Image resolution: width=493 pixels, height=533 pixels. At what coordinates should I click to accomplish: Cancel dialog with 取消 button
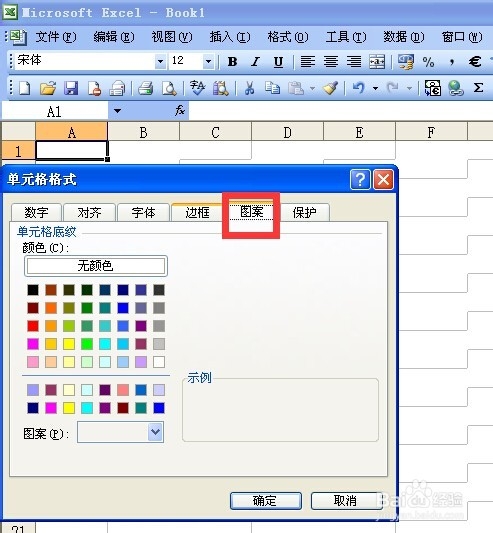click(x=346, y=501)
